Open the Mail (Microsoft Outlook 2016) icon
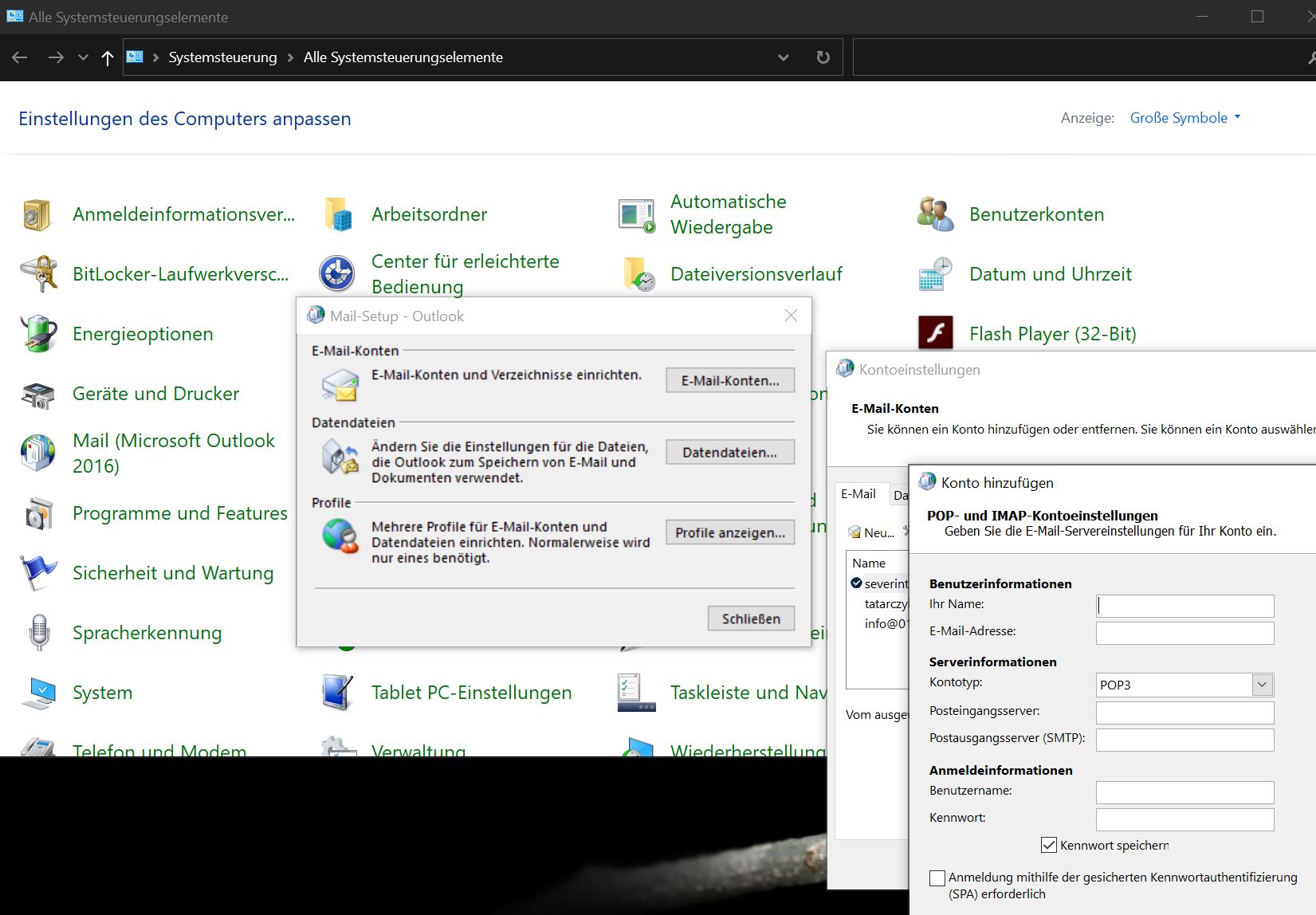Viewport: 1316px width, 915px height. tap(37, 453)
